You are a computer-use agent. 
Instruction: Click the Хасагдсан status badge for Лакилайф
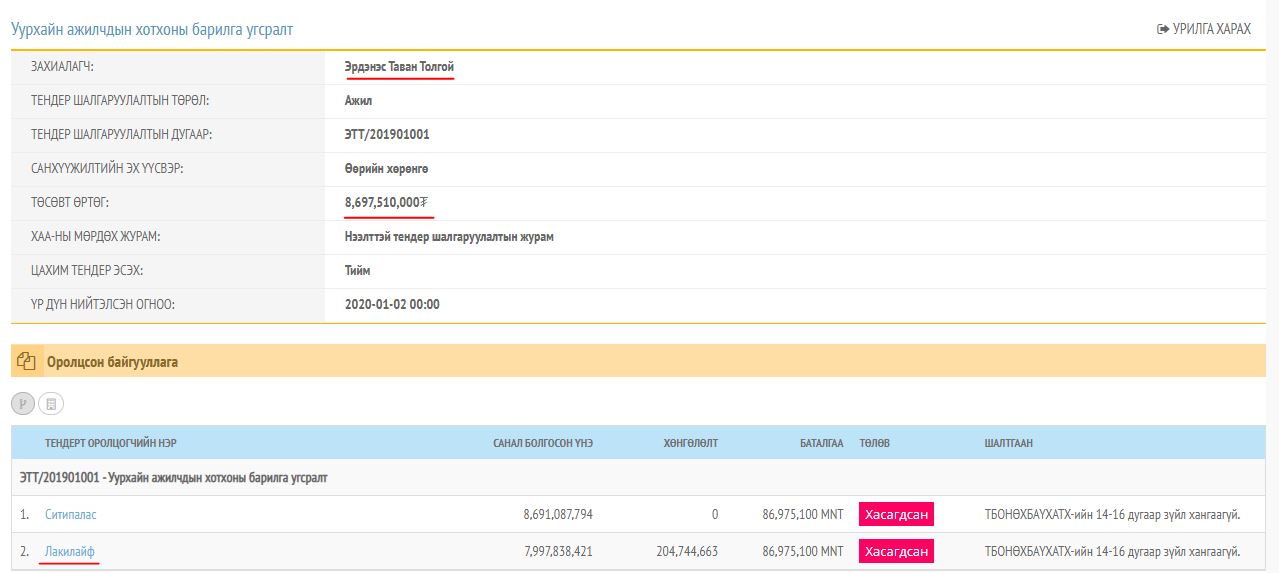pos(896,551)
